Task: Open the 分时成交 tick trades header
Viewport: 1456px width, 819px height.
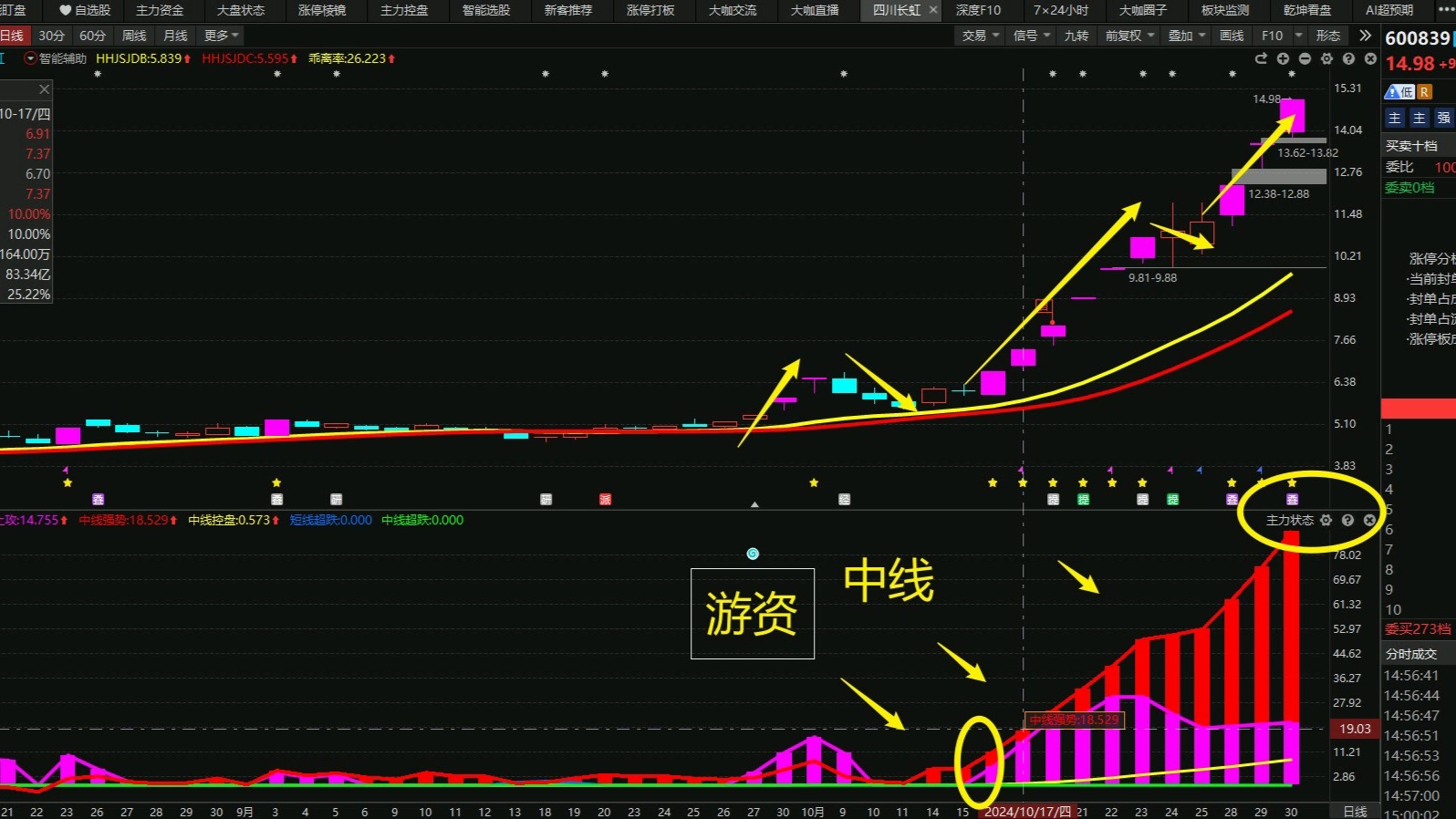Action: pos(1411,654)
